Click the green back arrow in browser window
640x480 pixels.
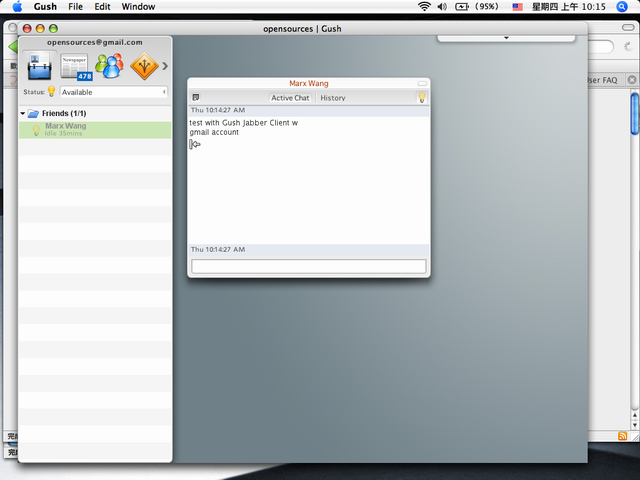[12, 47]
